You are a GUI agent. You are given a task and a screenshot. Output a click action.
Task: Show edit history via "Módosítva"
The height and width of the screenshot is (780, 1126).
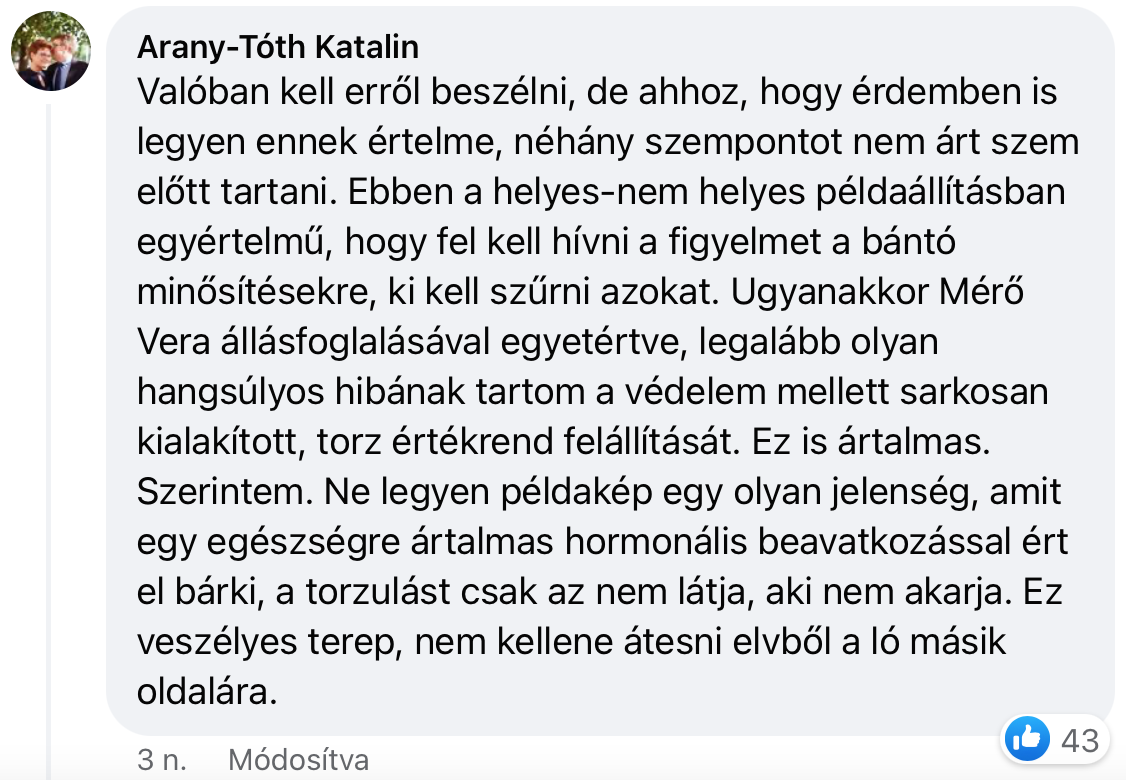pyautogui.click(x=298, y=760)
